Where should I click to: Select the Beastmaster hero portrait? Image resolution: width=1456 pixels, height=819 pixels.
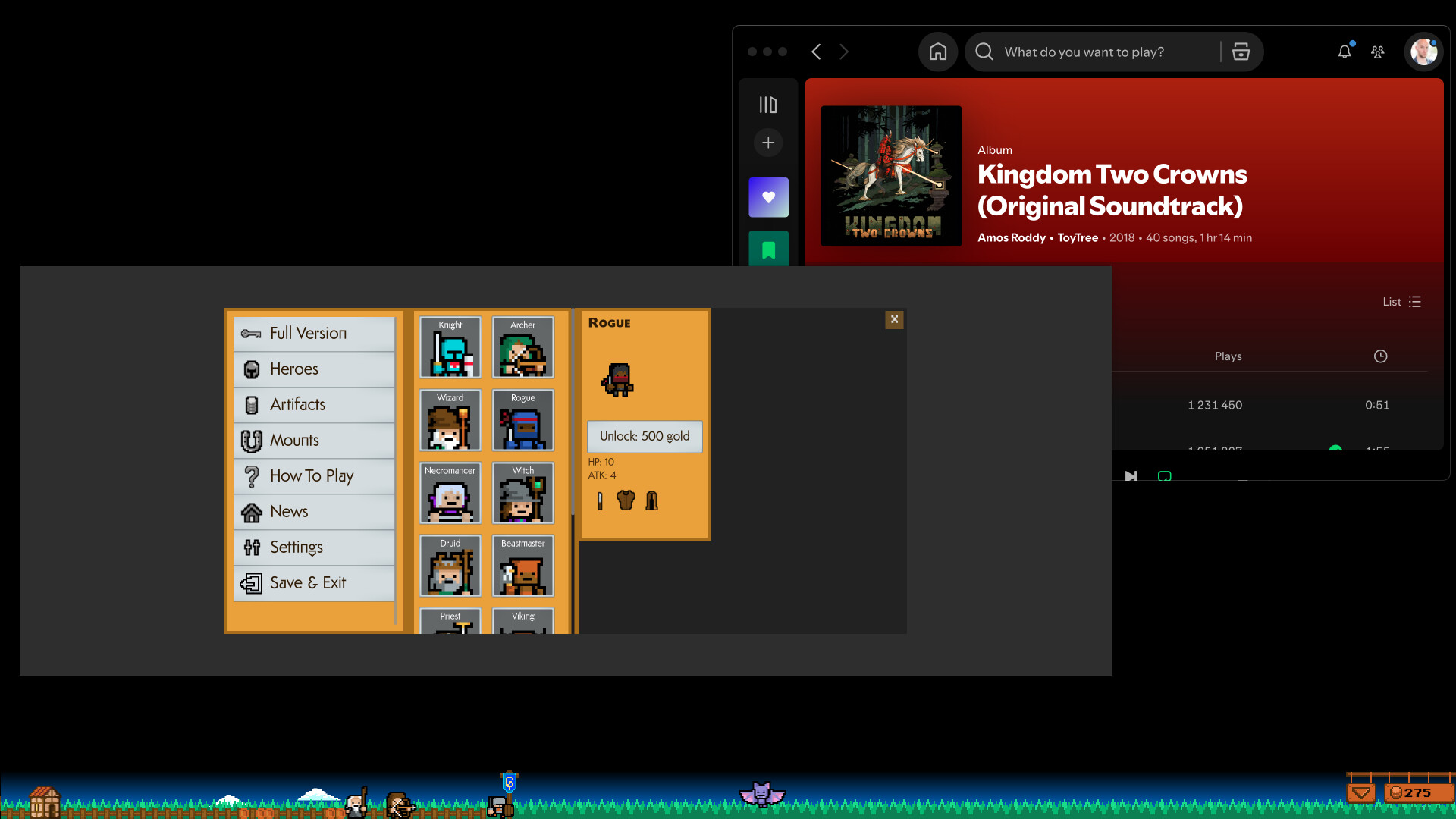click(x=522, y=566)
